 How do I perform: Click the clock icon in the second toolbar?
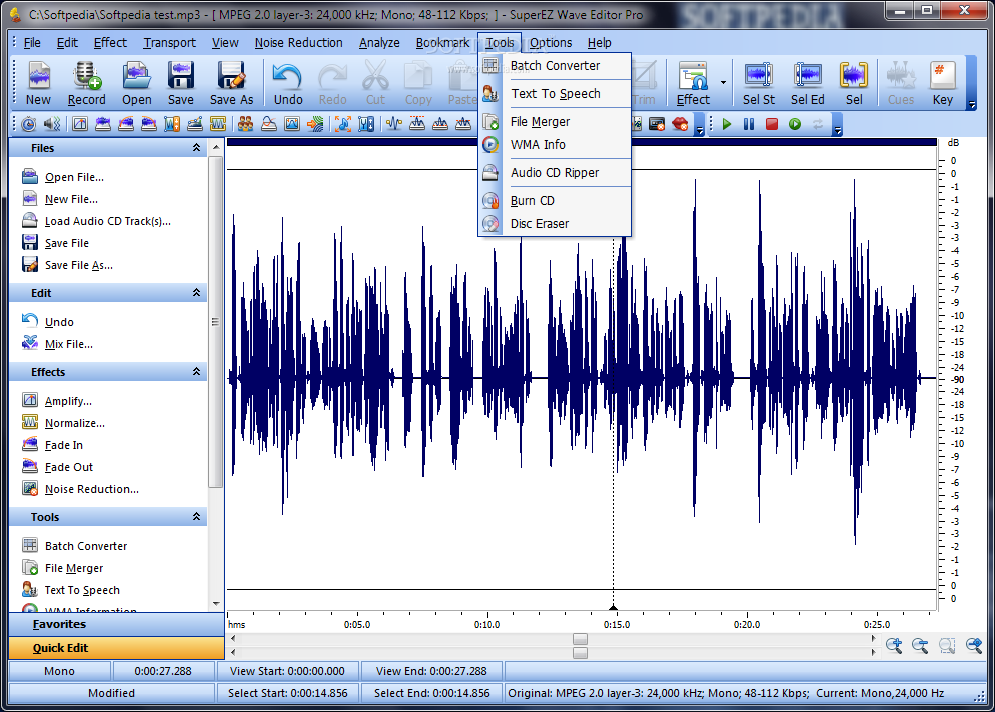[x=29, y=124]
